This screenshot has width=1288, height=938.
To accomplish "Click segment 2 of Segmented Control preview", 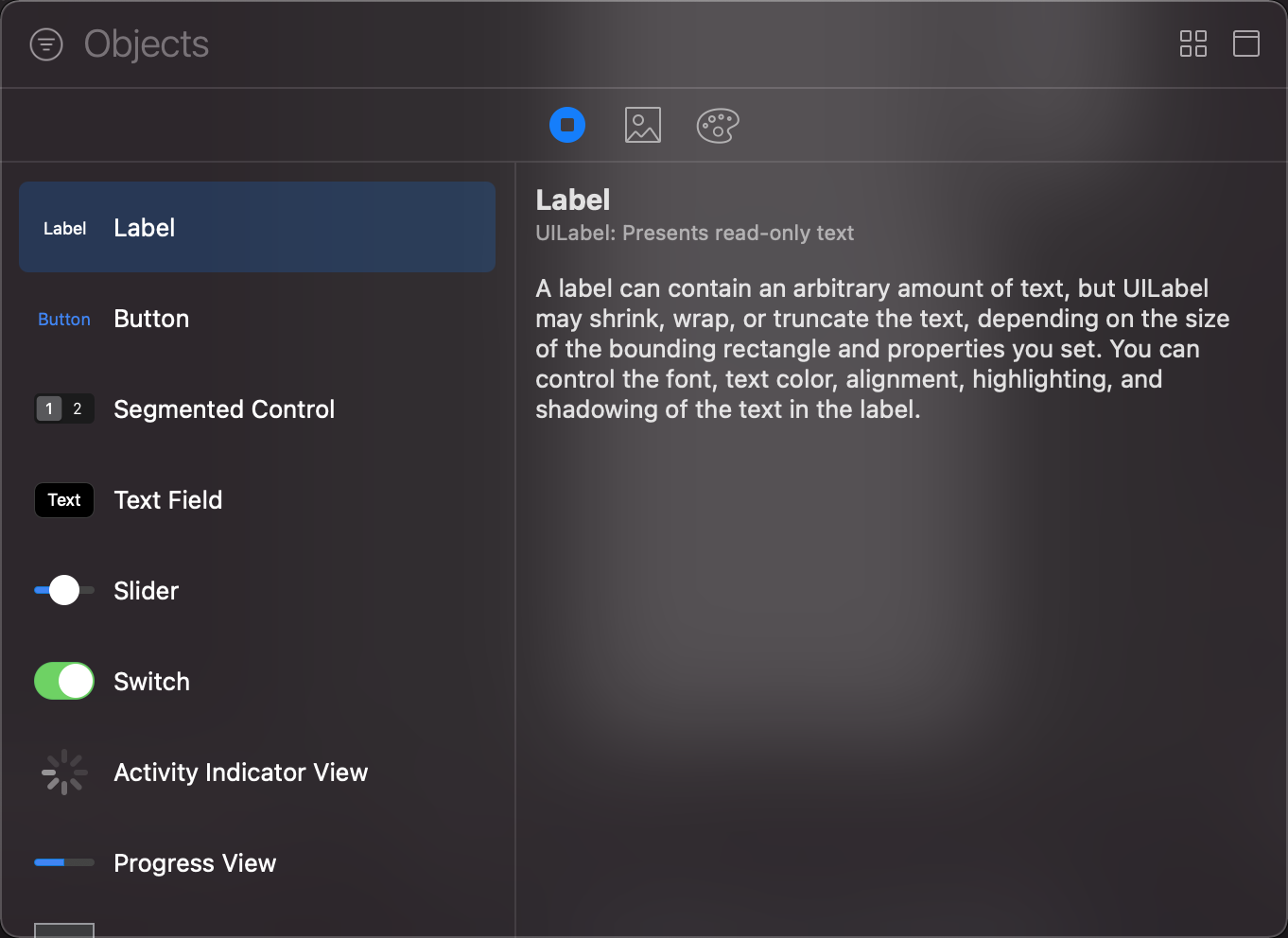I will [x=78, y=408].
